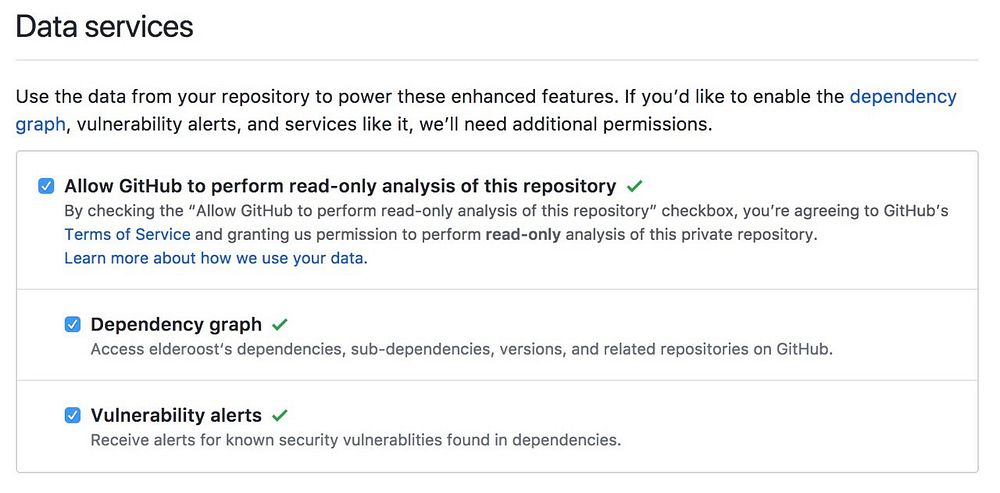This screenshot has height=493, width=1000.
Task: Click the bold 'Dependency graph' label
Action: pyautogui.click(x=176, y=324)
